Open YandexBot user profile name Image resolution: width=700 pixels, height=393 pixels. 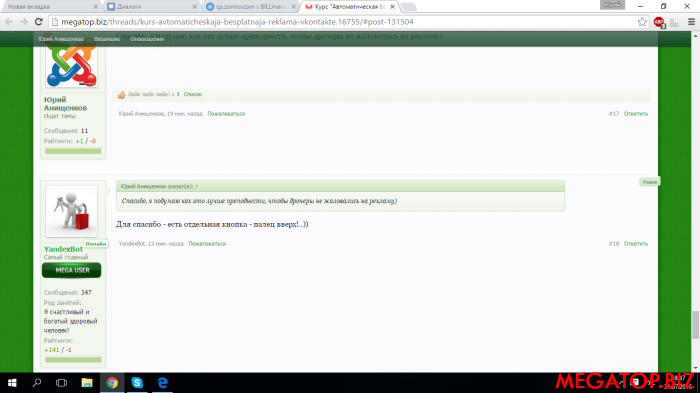(63, 249)
